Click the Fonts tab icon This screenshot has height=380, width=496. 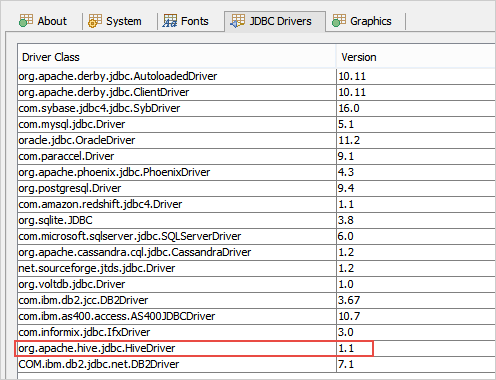[170, 21]
